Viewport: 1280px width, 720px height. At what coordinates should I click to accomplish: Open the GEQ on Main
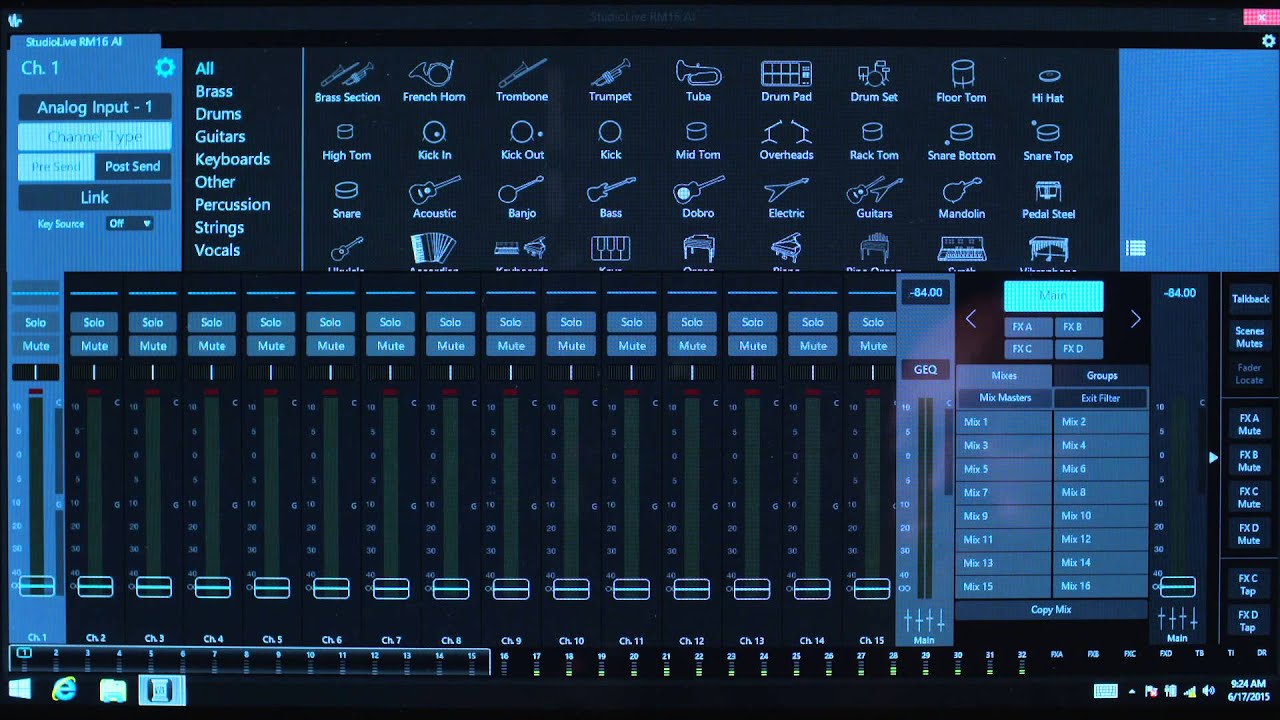pyautogui.click(x=925, y=369)
